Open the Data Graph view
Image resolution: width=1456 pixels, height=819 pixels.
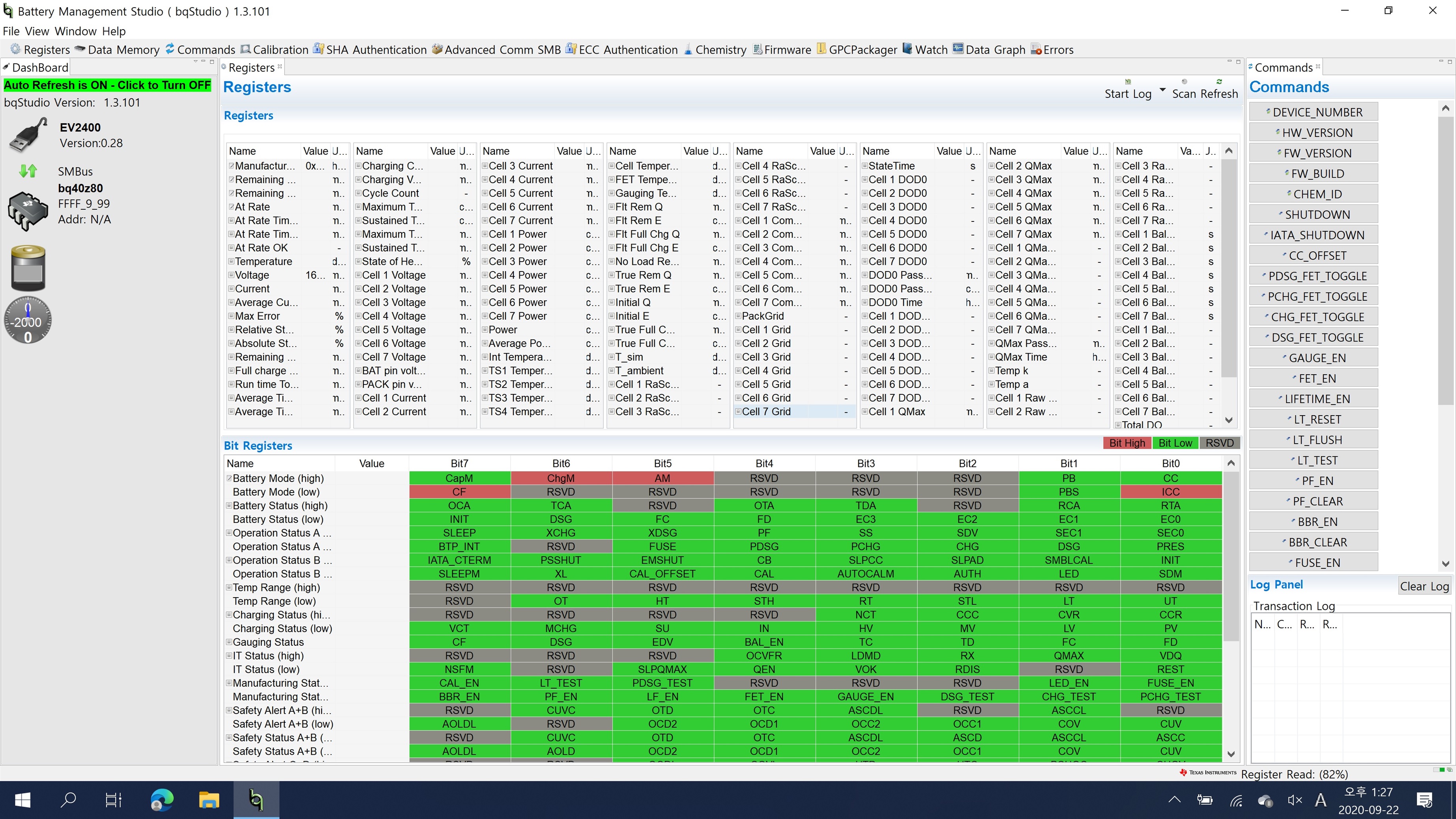[x=989, y=49]
